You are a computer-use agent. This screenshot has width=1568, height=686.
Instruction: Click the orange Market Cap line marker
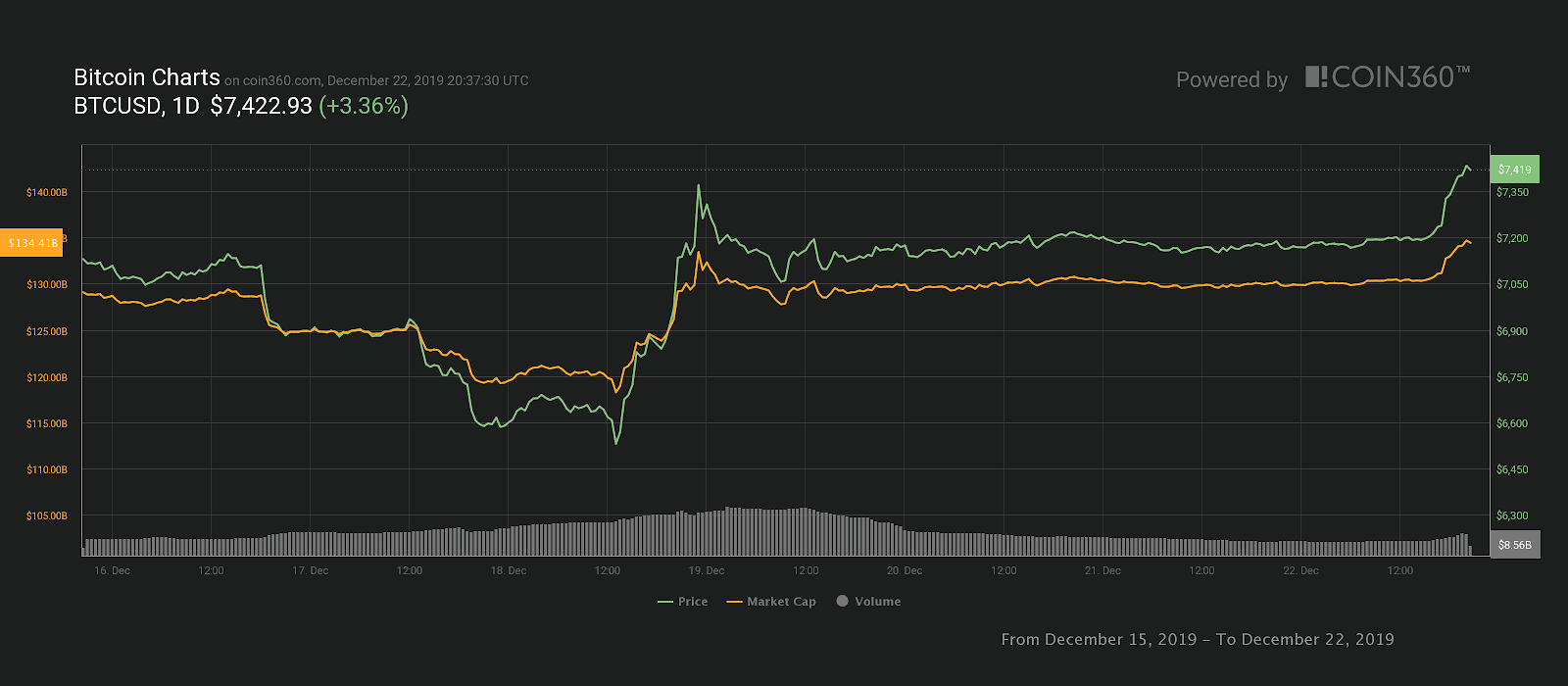point(734,602)
